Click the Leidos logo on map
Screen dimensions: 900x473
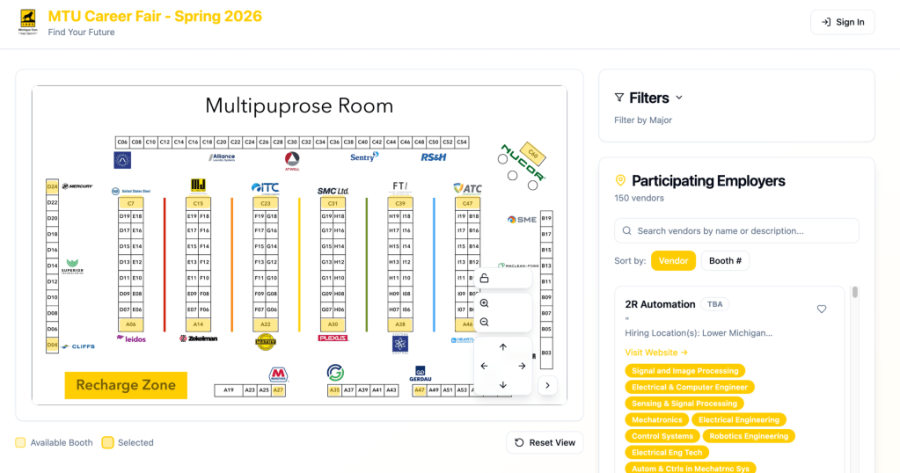click(131, 339)
